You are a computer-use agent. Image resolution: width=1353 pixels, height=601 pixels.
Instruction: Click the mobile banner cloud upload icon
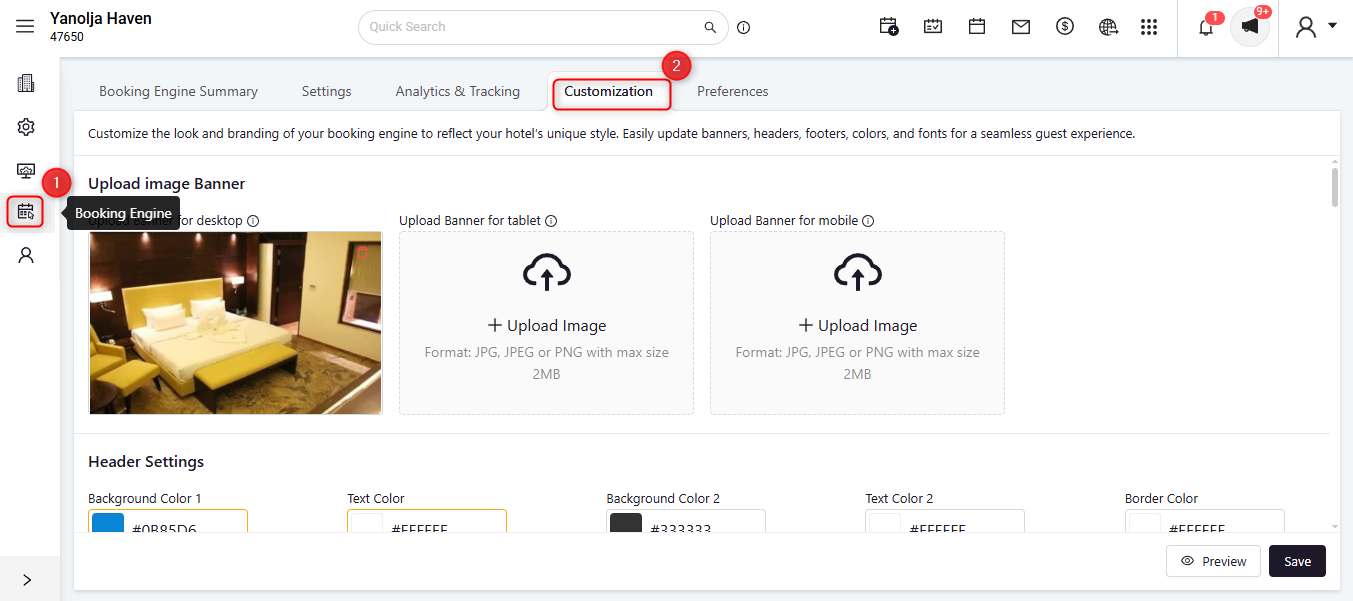coord(857,272)
